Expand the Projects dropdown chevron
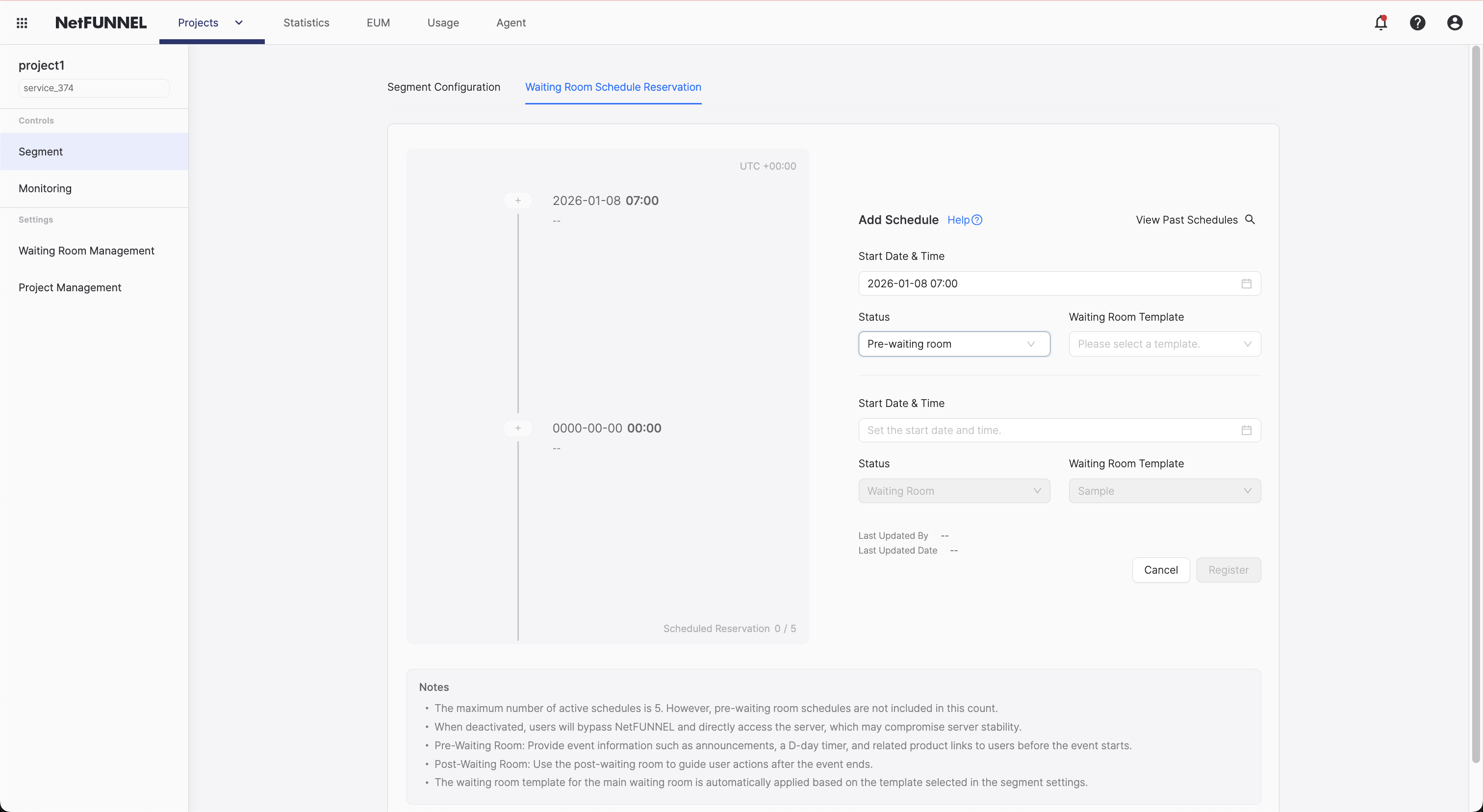 point(239,23)
